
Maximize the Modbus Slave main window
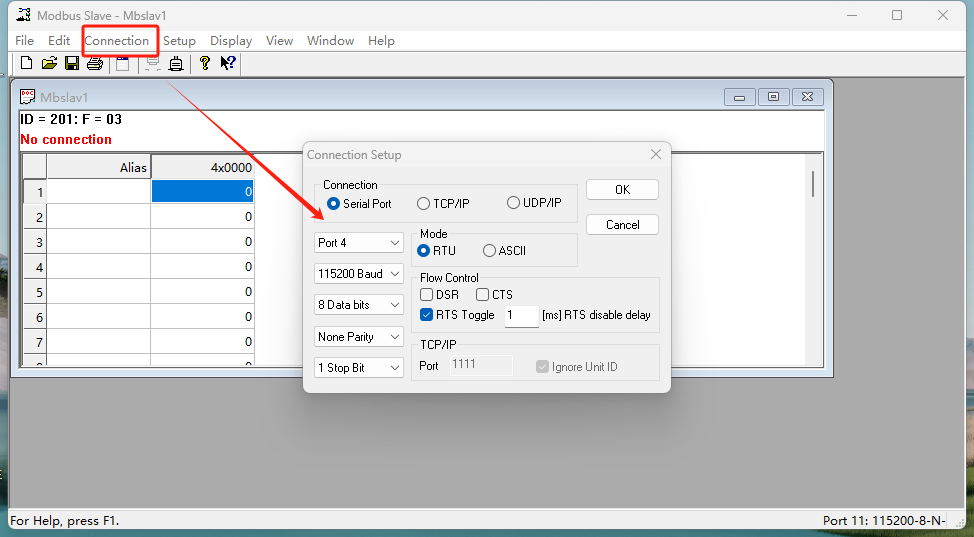click(x=897, y=15)
